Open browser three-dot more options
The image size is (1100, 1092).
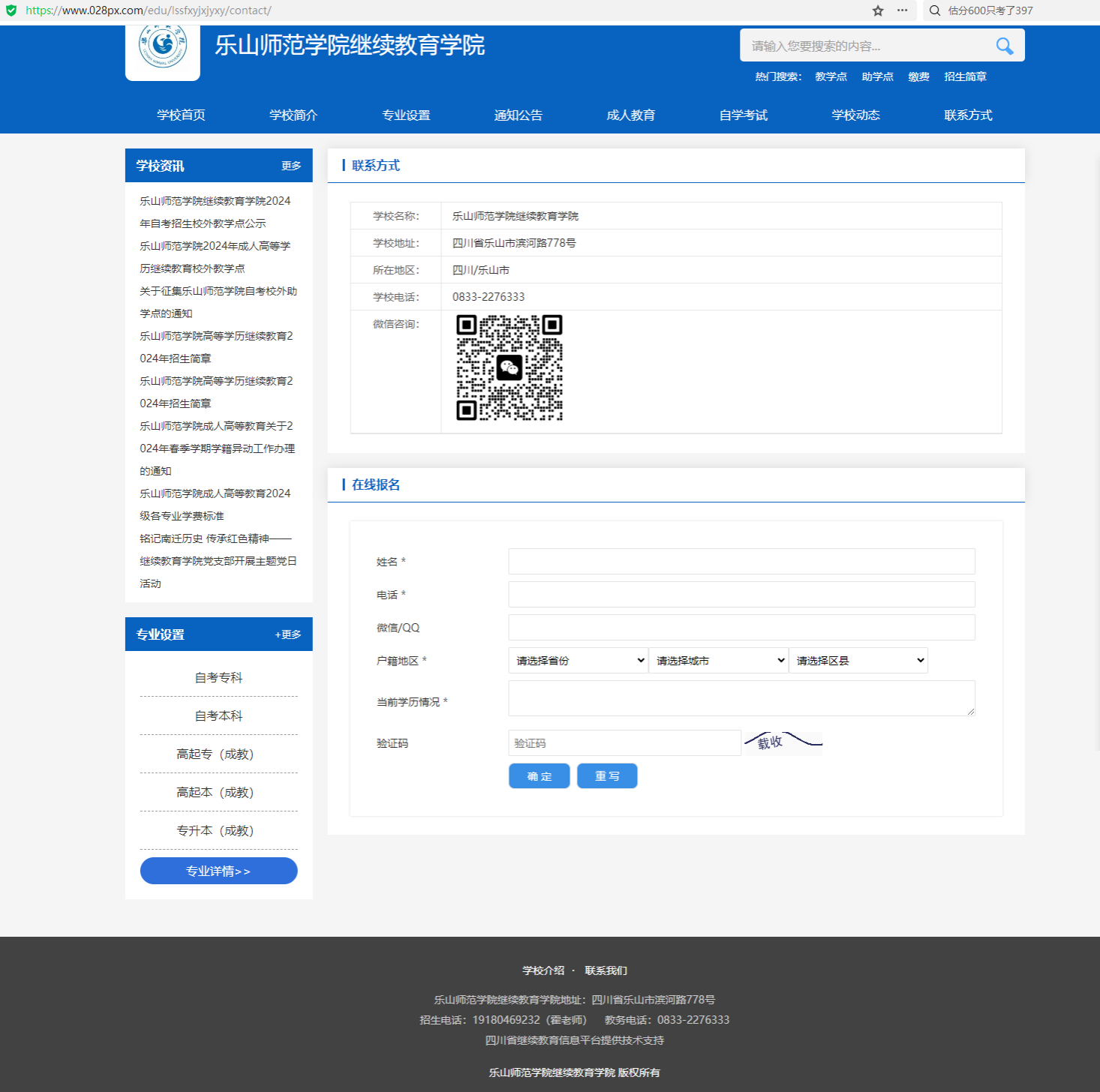(902, 10)
